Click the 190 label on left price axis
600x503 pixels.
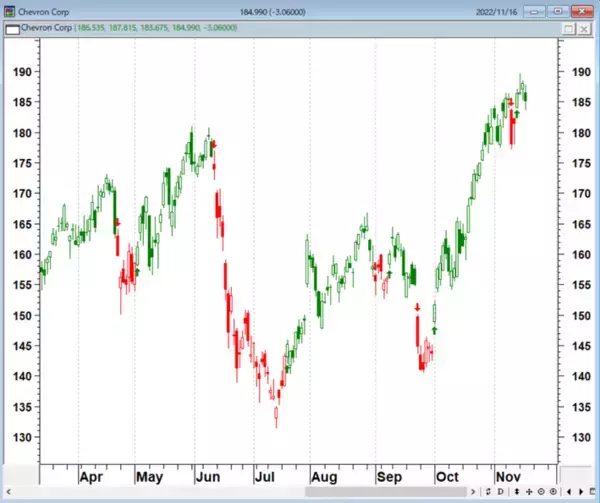tap(23, 72)
